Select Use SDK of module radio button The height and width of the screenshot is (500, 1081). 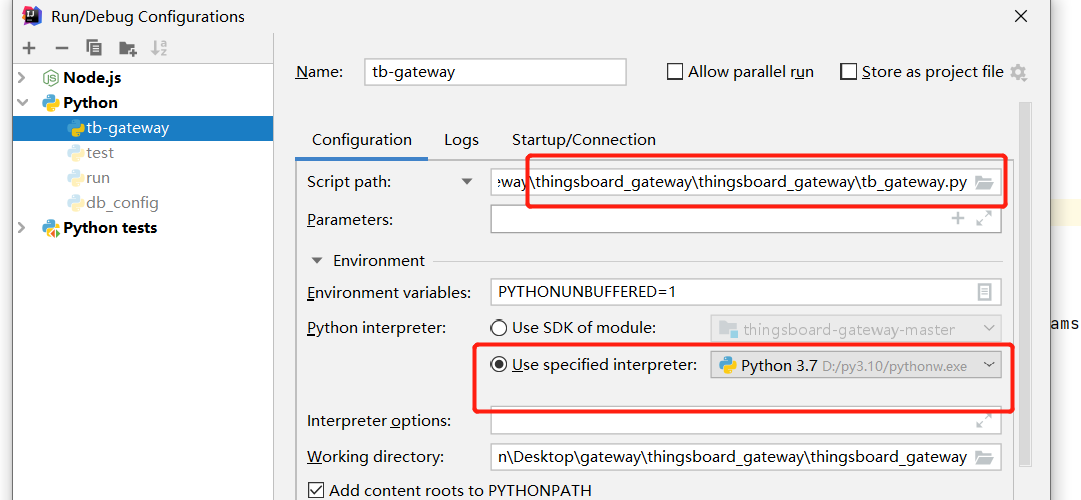498,328
